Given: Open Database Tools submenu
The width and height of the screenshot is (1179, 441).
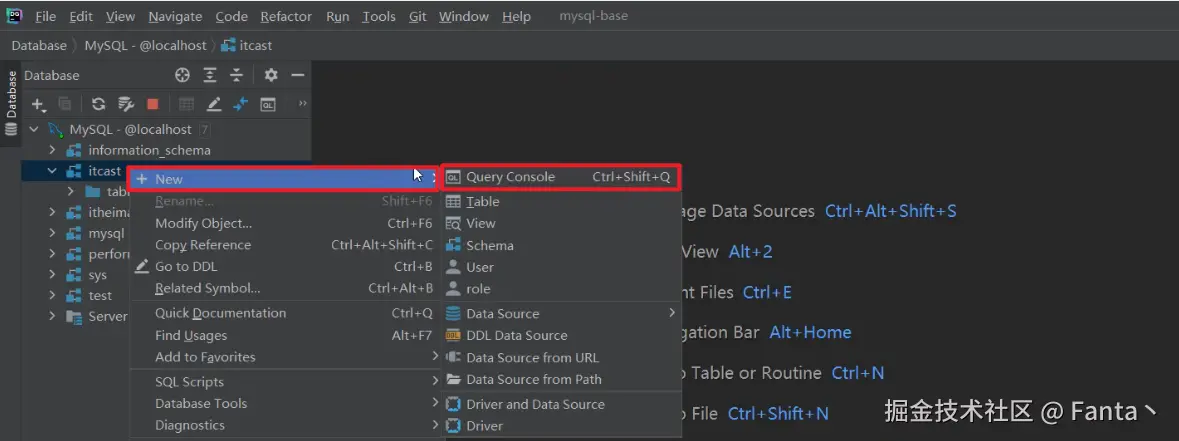Looking at the screenshot, I should click(286, 403).
